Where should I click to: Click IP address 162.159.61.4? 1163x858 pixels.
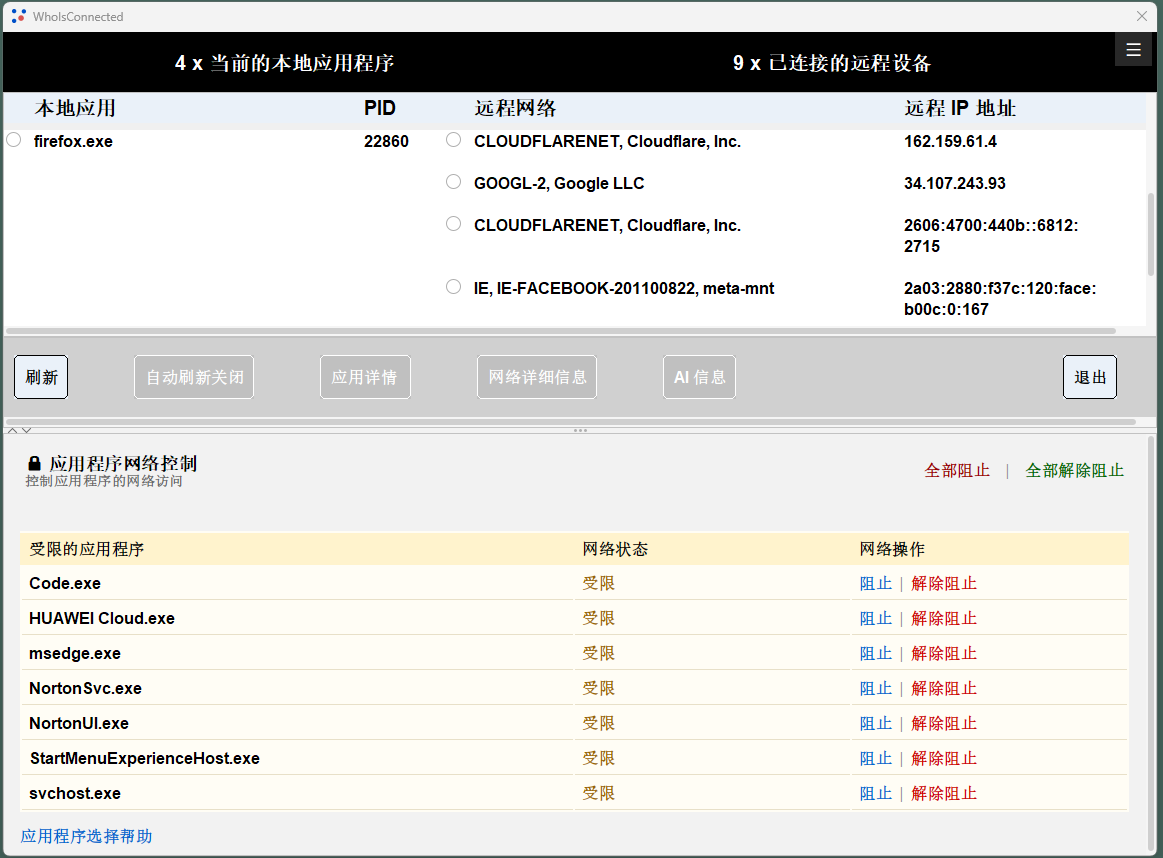click(950, 141)
